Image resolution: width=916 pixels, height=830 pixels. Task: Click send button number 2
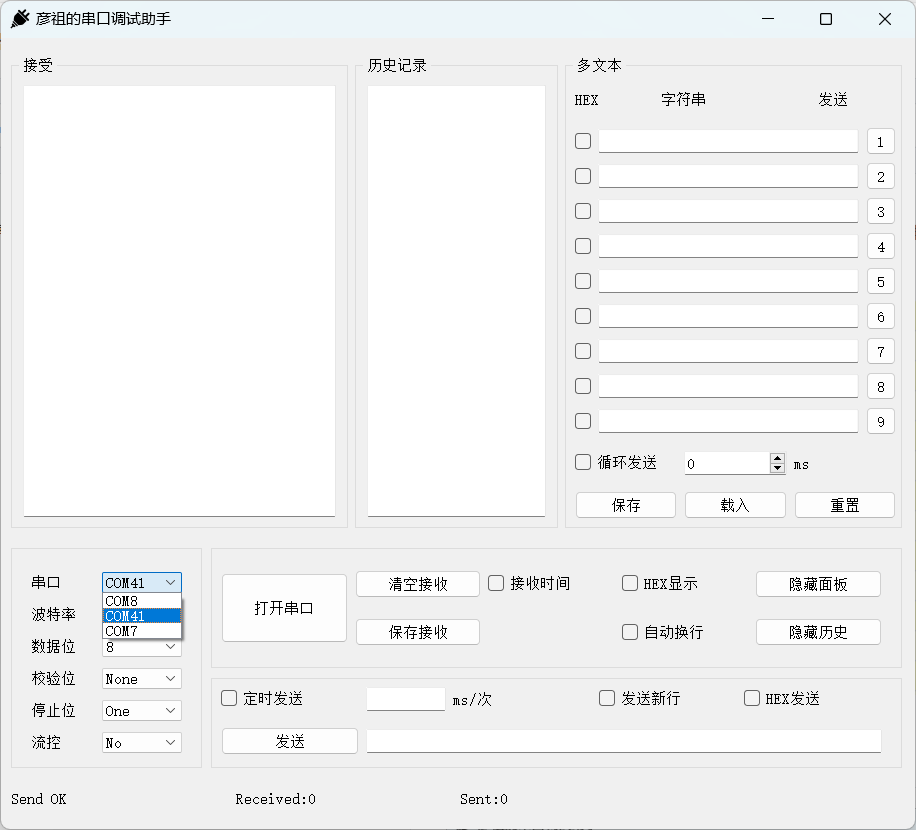click(881, 176)
